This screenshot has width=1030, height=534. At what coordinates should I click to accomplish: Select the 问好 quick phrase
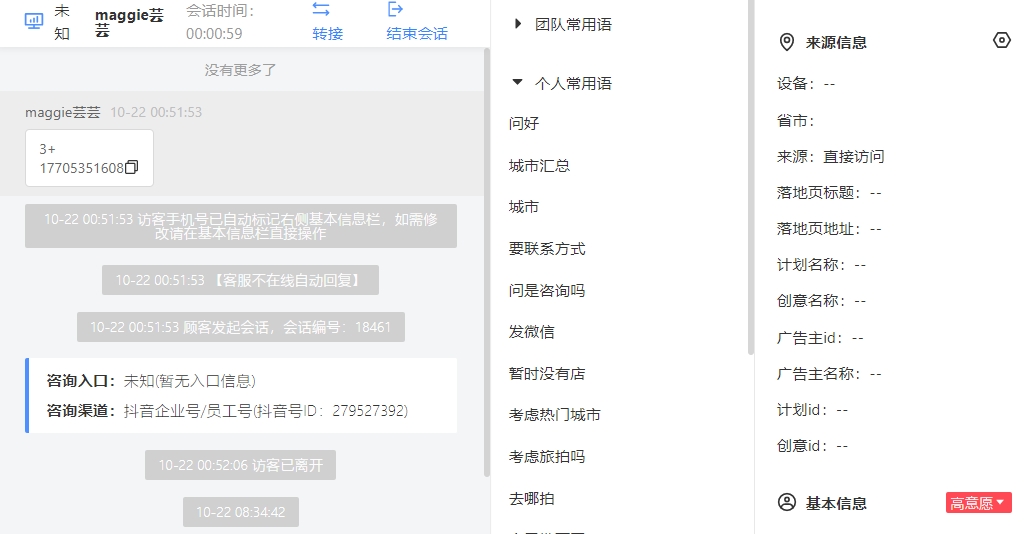524,123
